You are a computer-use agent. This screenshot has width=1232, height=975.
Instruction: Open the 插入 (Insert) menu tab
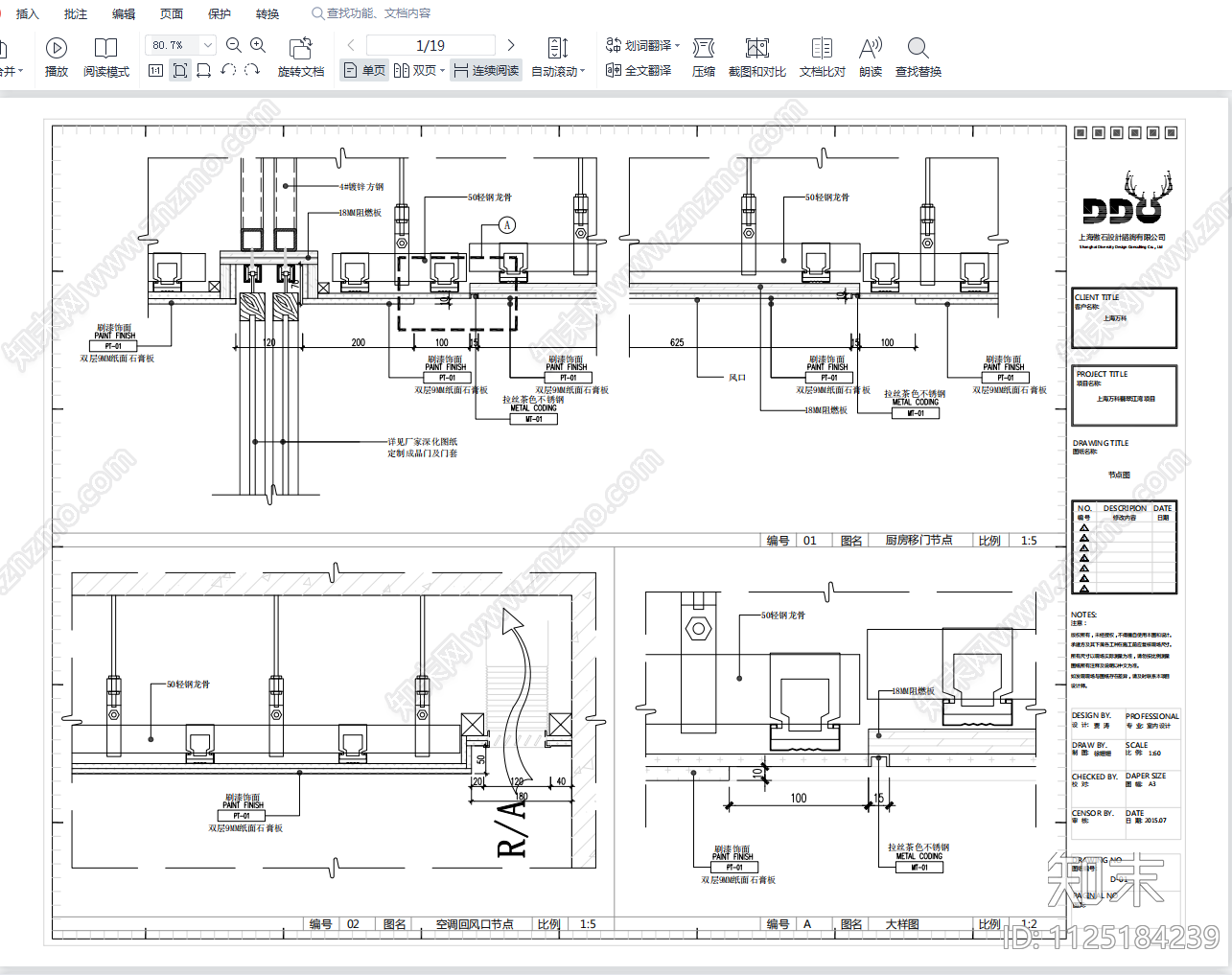(28, 13)
